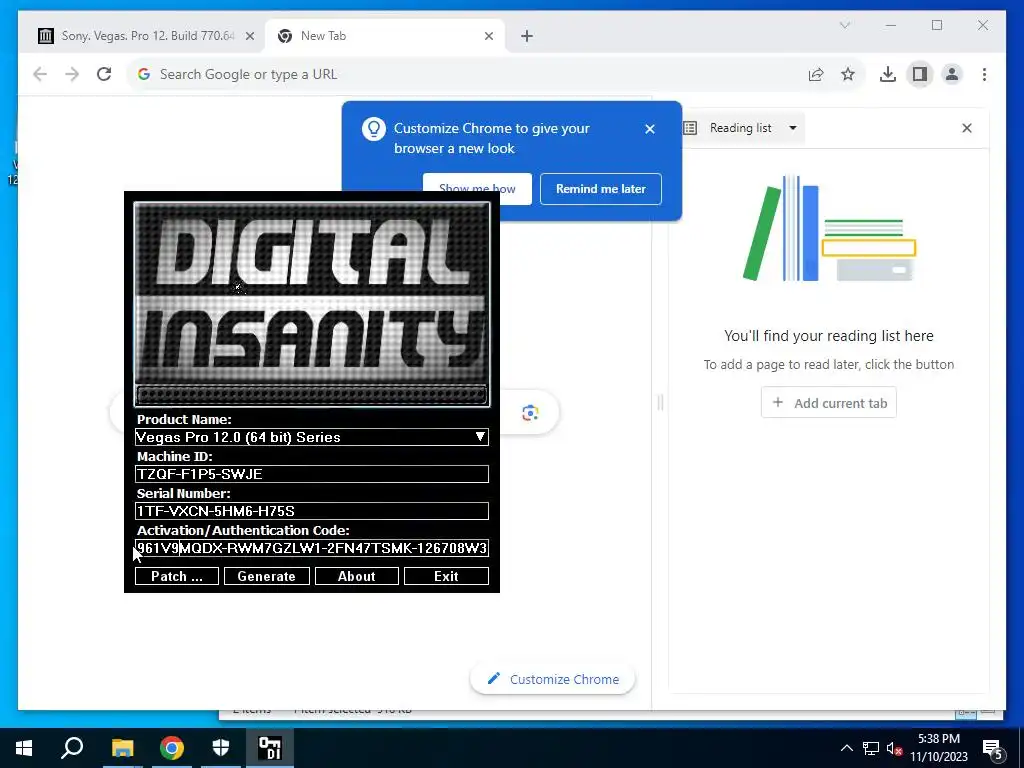Click the Activation/Authentication Code field
1024x768 pixels.
pos(312,548)
